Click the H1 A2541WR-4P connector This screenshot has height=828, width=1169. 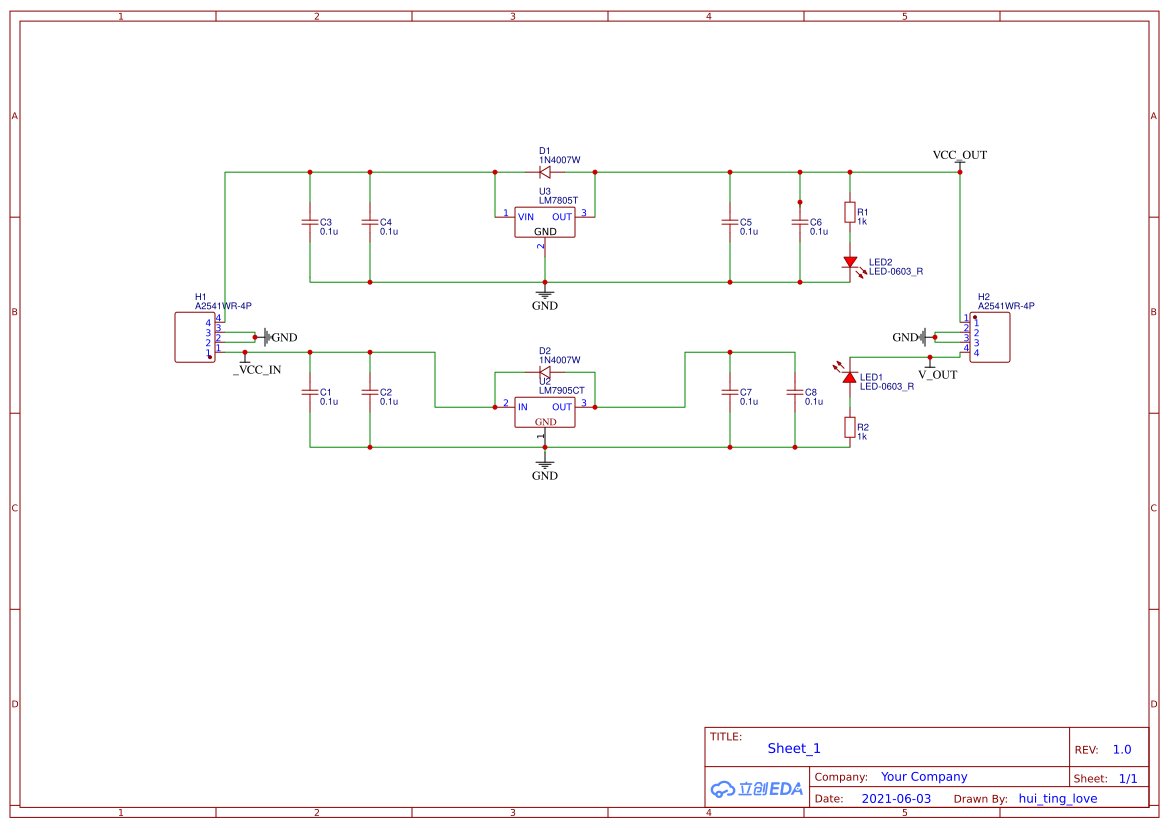tap(194, 338)
